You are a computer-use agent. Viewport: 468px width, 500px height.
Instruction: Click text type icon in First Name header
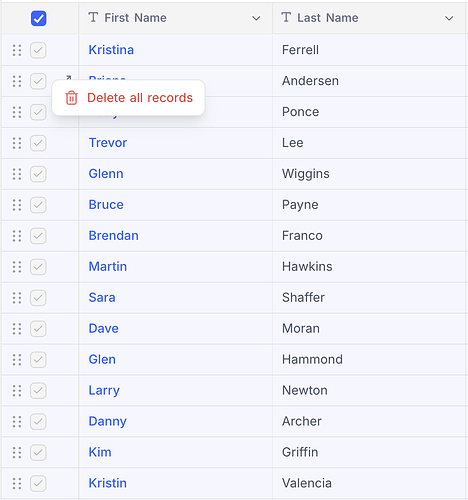point(93,17)
